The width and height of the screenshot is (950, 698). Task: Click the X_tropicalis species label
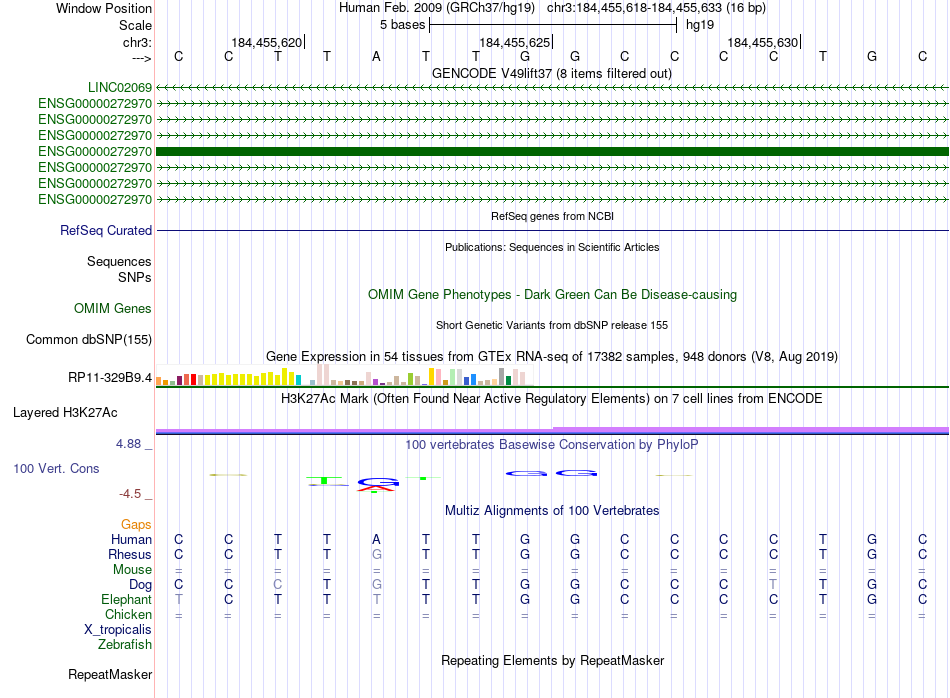point(118,630)
